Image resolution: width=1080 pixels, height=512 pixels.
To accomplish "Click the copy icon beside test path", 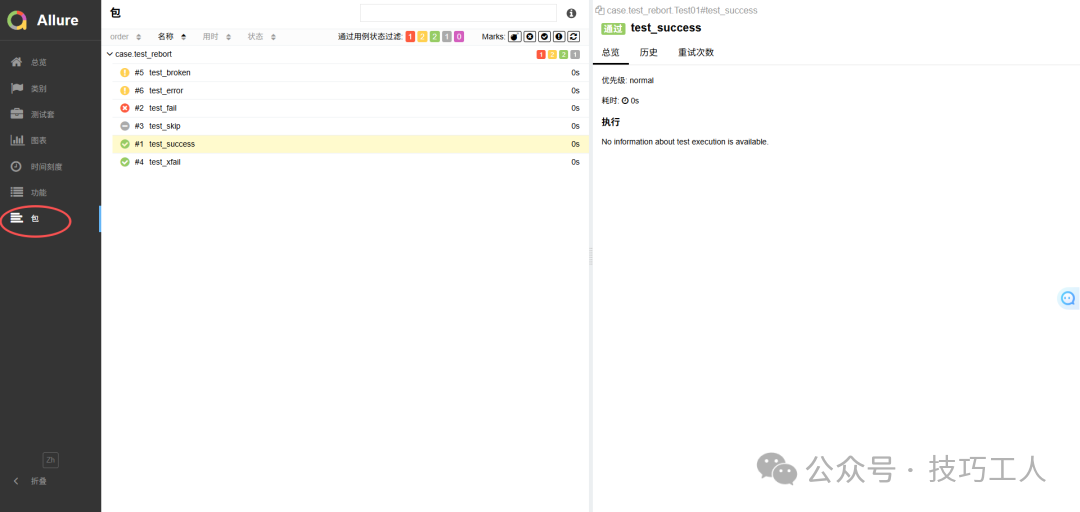I will (x=599, y=10).
